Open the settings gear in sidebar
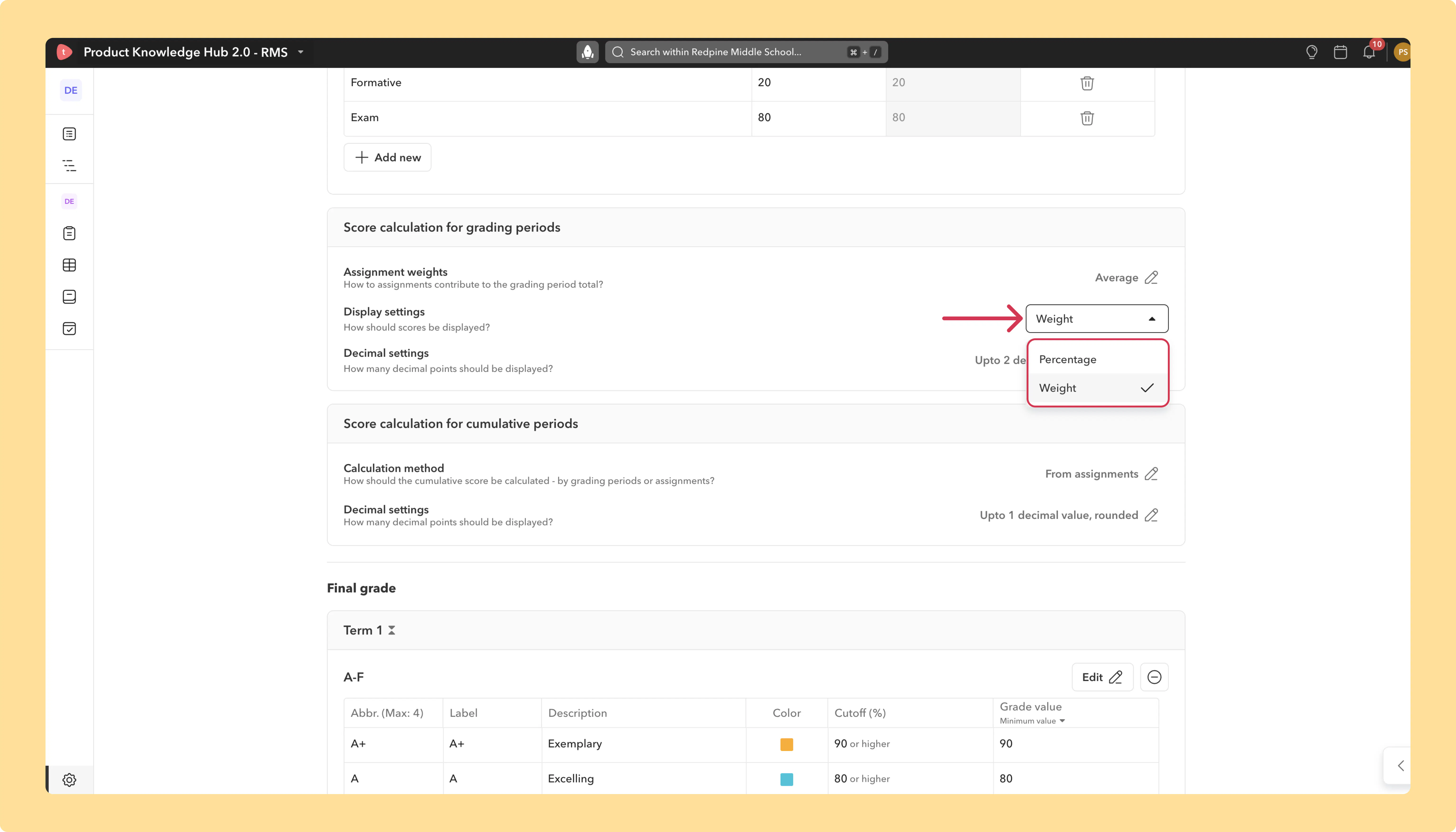The height and width of the screenshot is (832, 1456). coord(69,780)
